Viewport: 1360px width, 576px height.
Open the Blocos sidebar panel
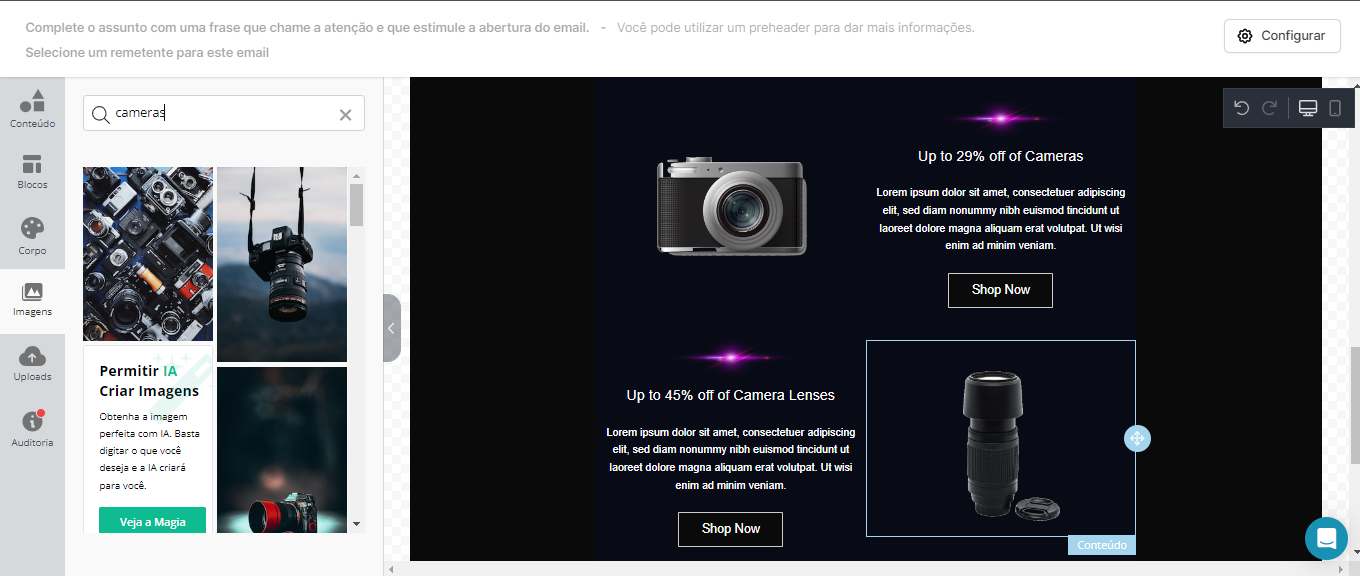point(32,172)
